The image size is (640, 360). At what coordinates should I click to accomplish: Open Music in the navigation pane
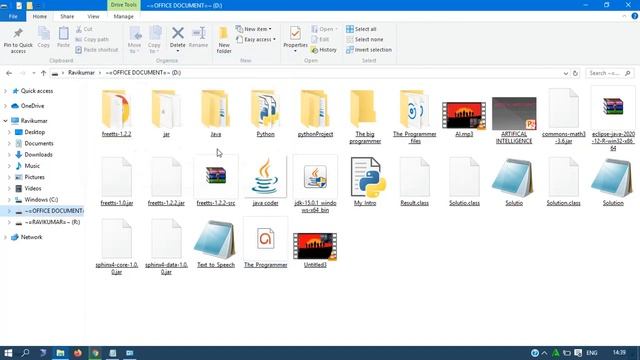(27, 166)
